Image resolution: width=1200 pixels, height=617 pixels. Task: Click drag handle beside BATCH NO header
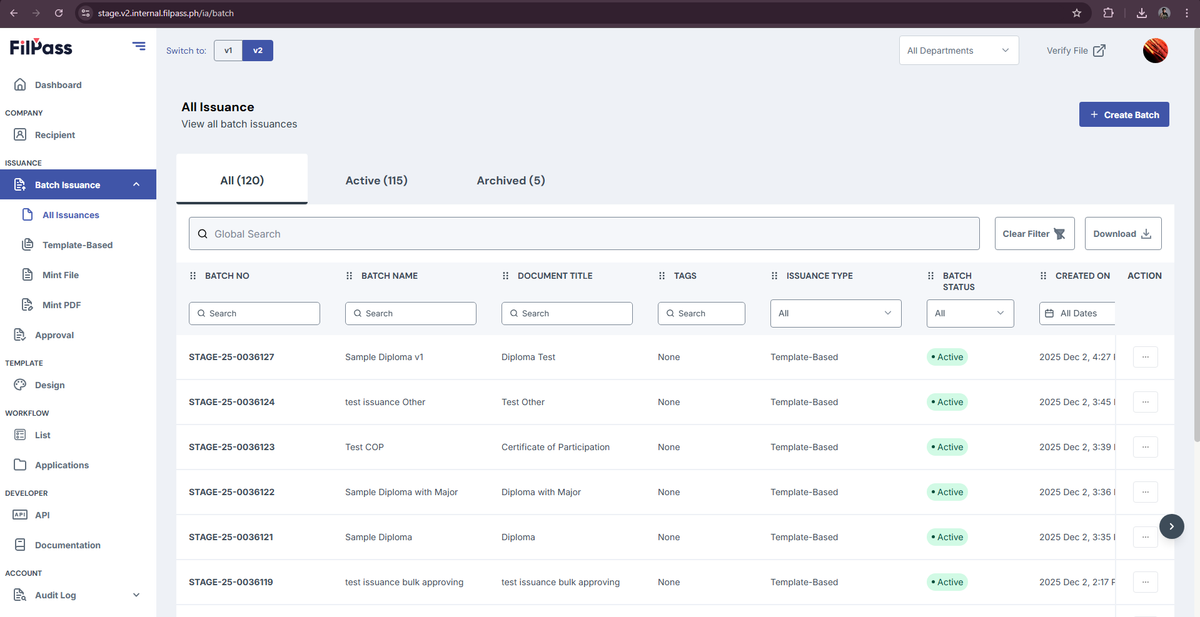click(x=193, y=276)
